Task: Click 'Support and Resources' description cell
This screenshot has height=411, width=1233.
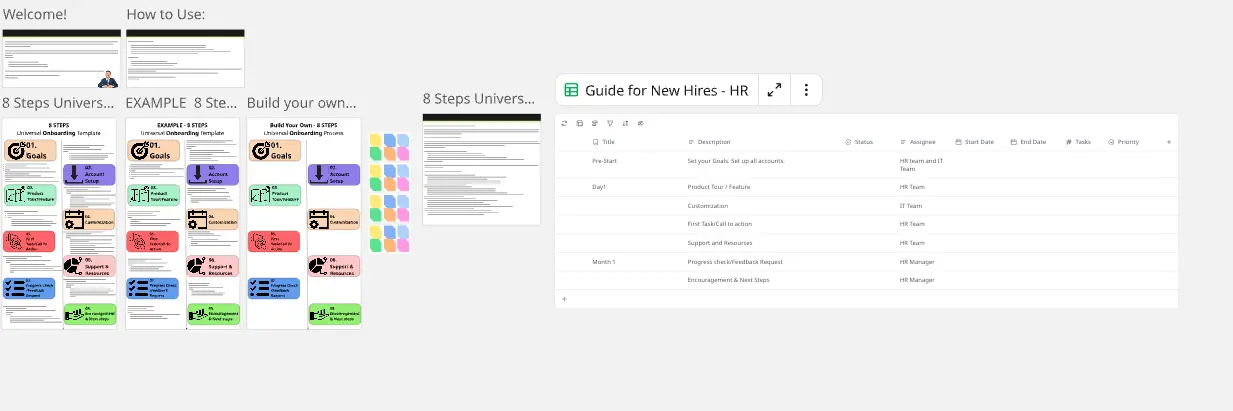Action: pos(720,243)
